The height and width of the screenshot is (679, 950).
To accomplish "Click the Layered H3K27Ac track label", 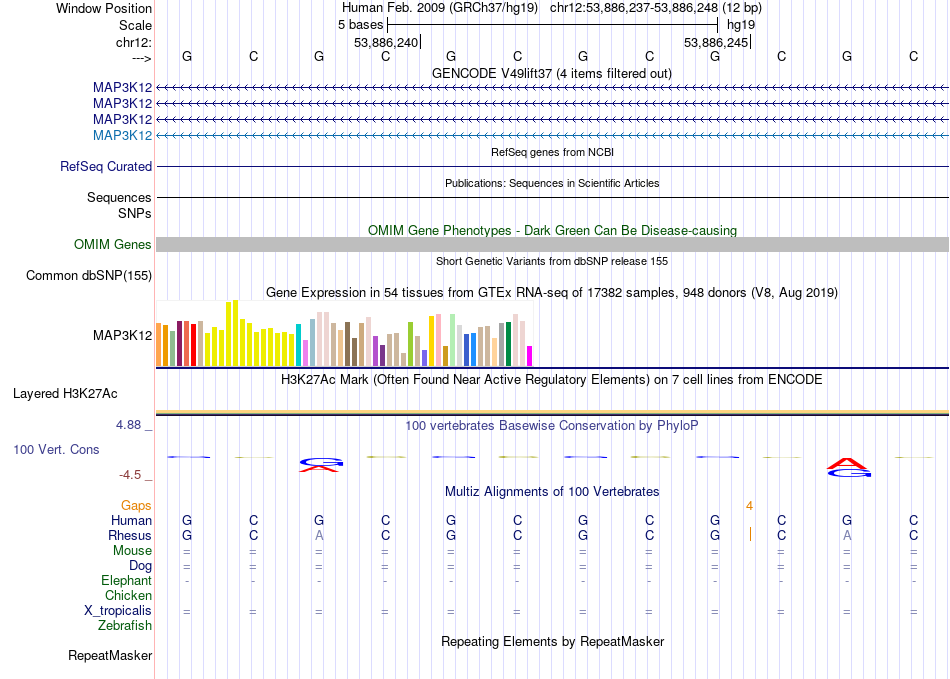I will pyautogui.click(x=65, y=394).
